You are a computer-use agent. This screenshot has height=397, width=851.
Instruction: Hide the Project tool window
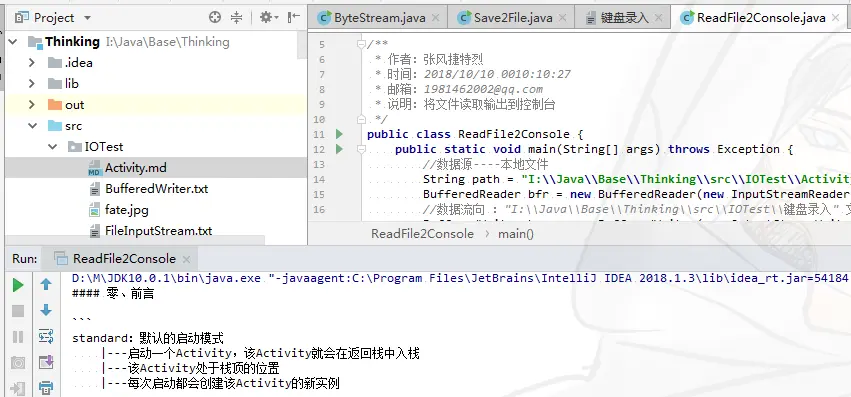pos(294,17)
